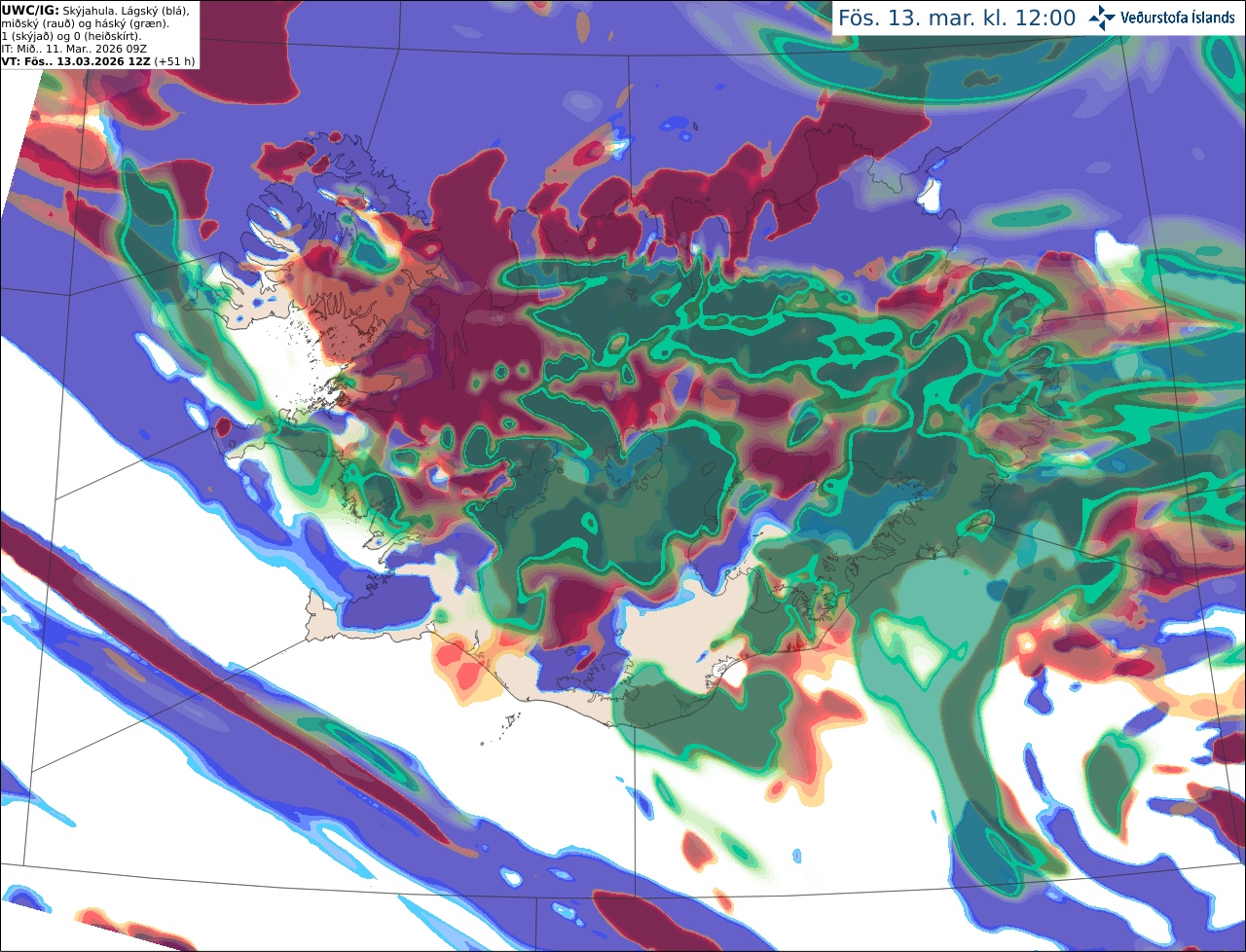The image size is (1246, 952).
Task: Click the '1 (skýjað) og 0 (heiðskírt)' legend line
Action: click(x=71, y=36)
